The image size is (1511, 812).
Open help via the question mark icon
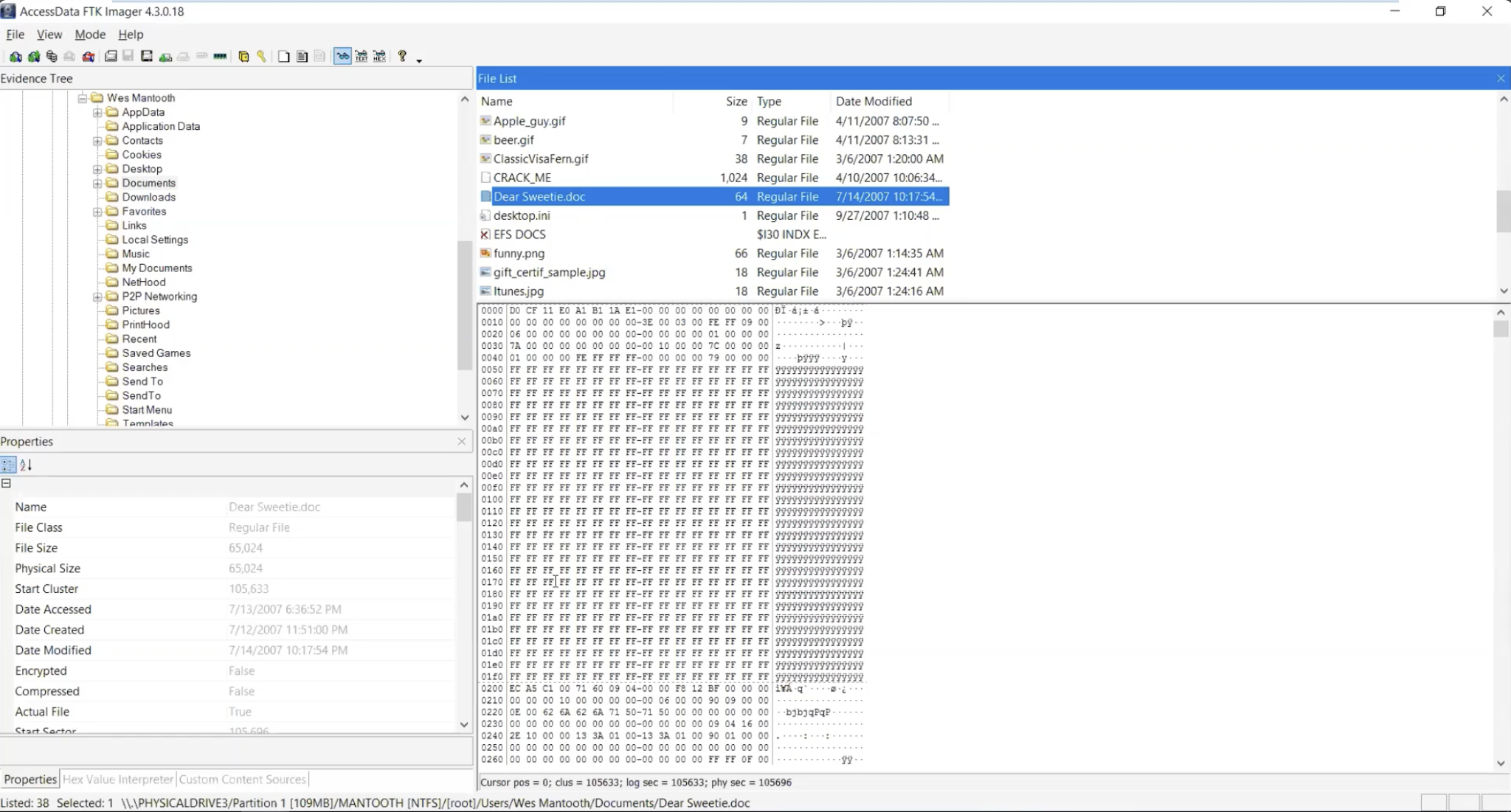point(402,56)
